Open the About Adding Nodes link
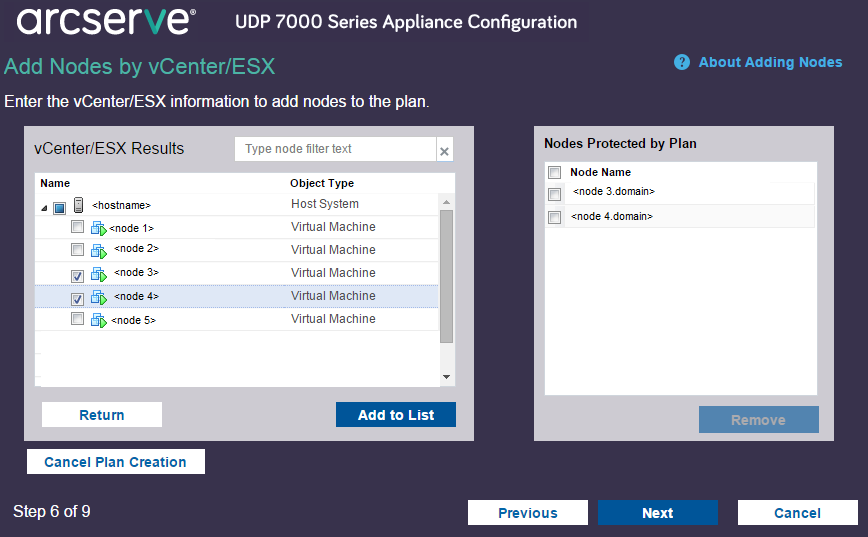The width and height of the screenshot is (868, 537). point(770,62)
